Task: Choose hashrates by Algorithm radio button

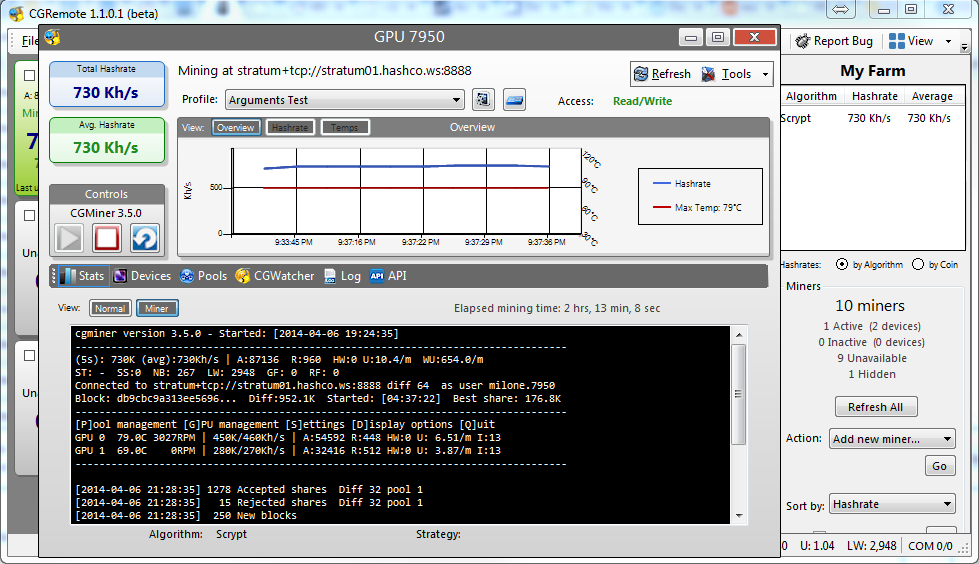Action: [842, 264]
